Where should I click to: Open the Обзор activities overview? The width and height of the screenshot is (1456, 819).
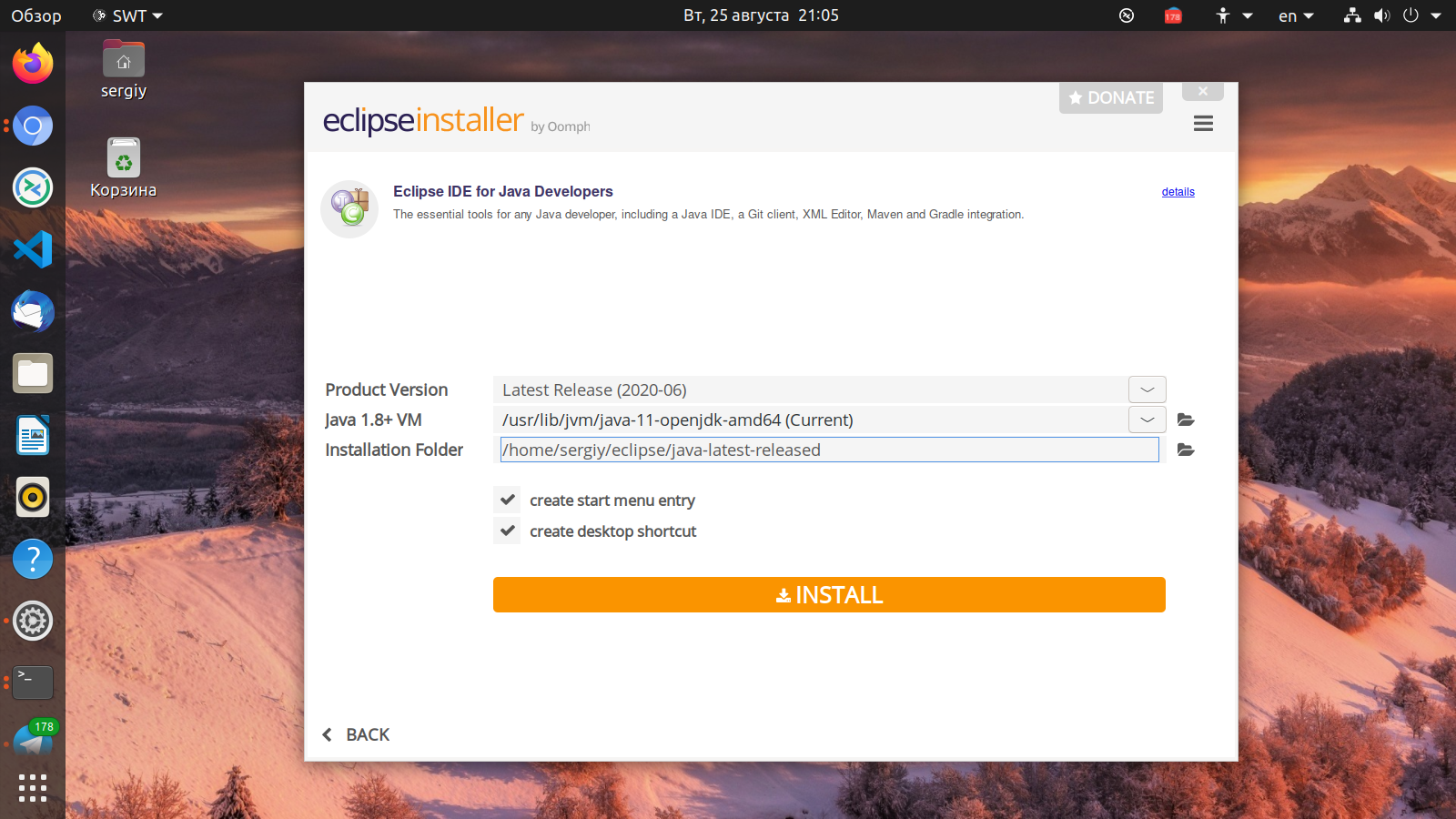click(36, 15)
